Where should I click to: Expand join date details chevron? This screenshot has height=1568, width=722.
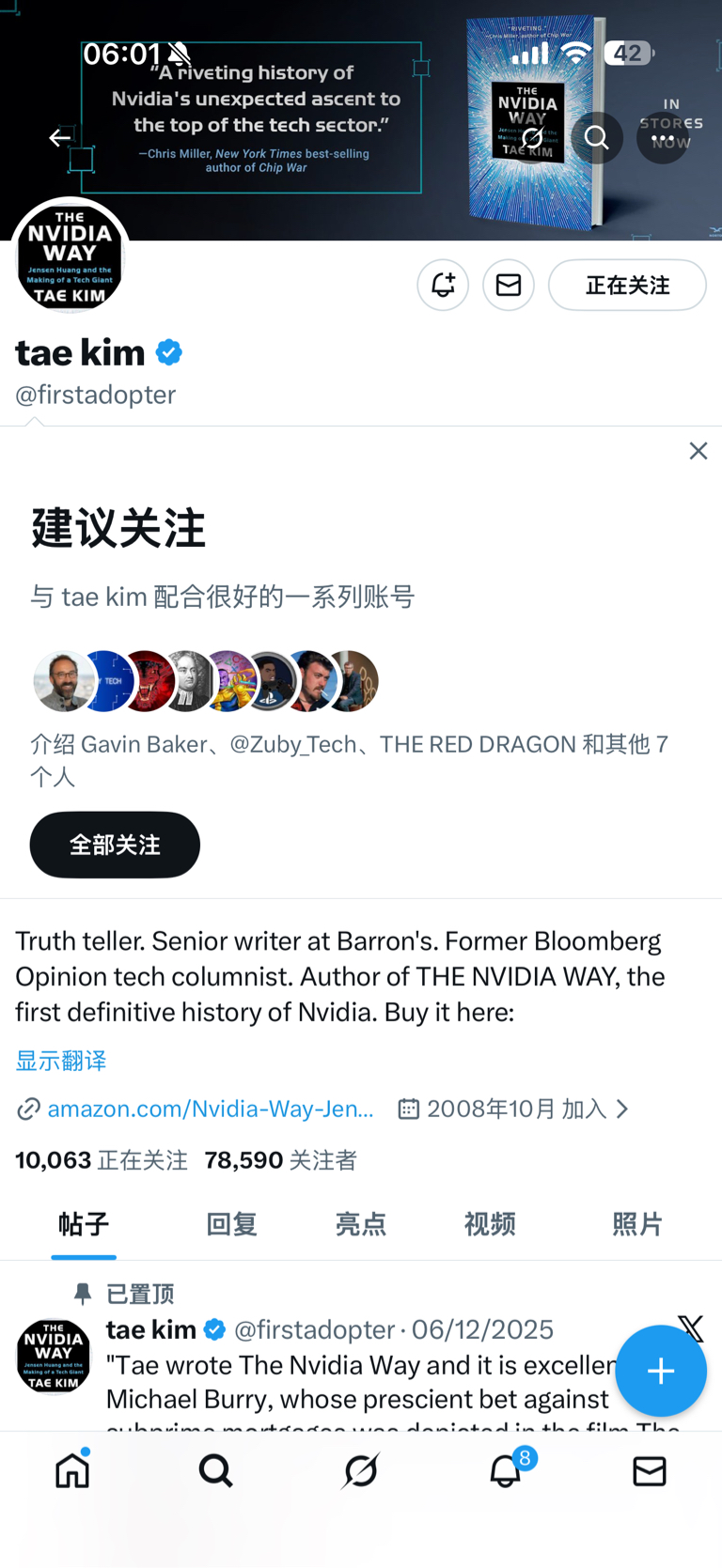click(x=621, y=1110)
